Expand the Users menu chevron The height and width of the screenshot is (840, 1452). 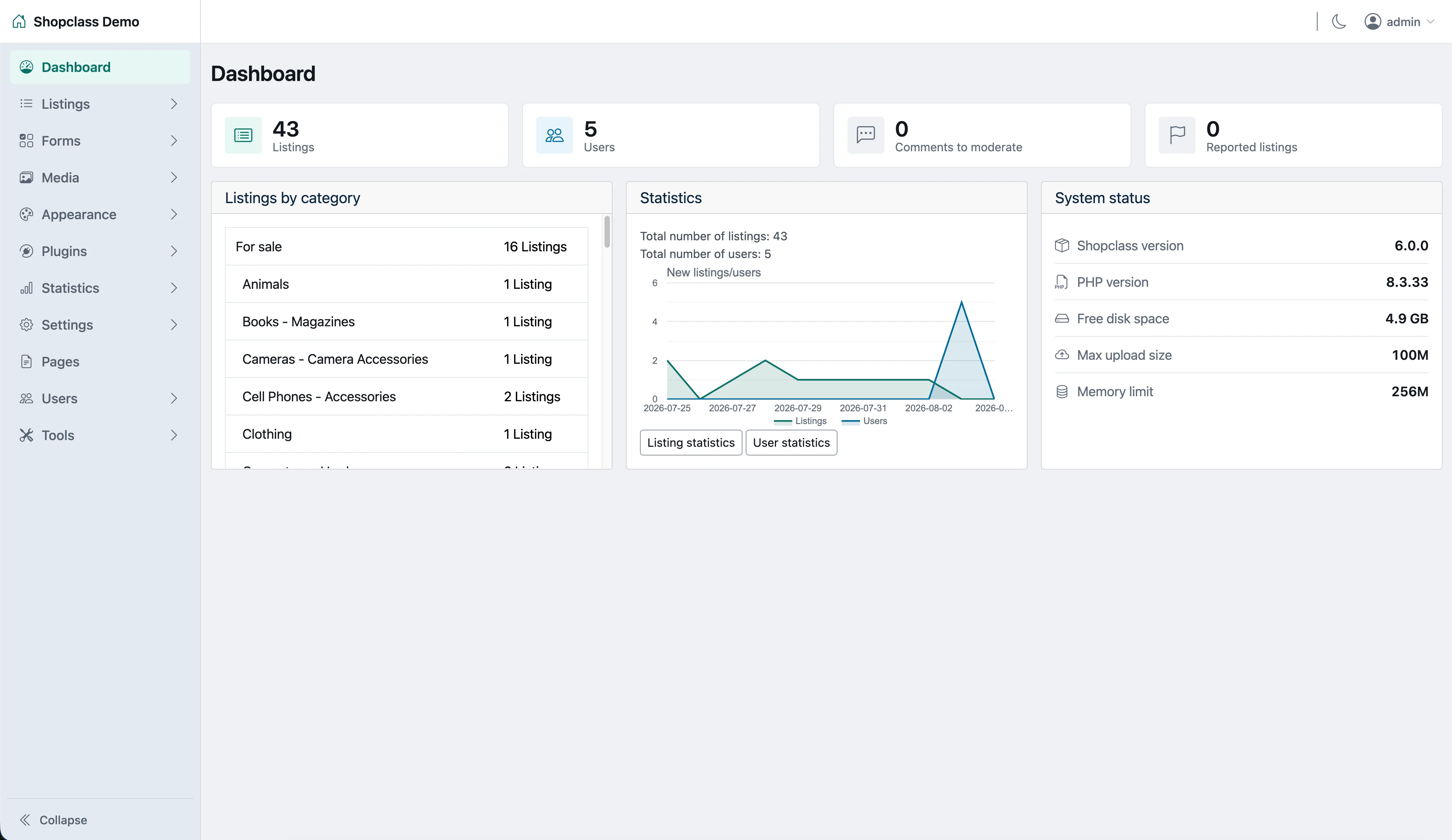(x=173, y=399)
